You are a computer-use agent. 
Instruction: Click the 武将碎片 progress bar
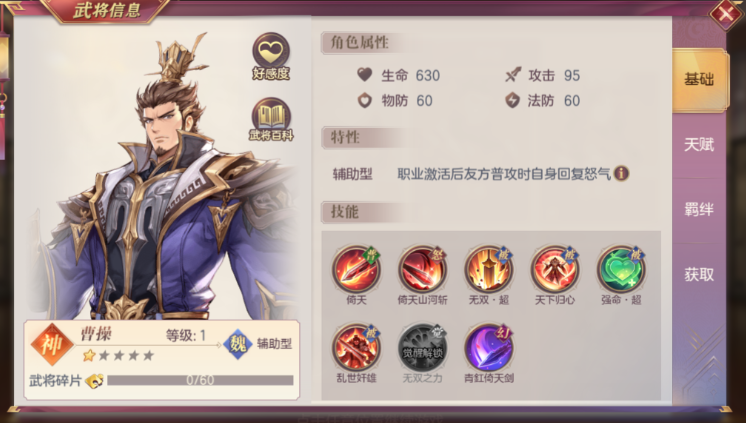200,380
